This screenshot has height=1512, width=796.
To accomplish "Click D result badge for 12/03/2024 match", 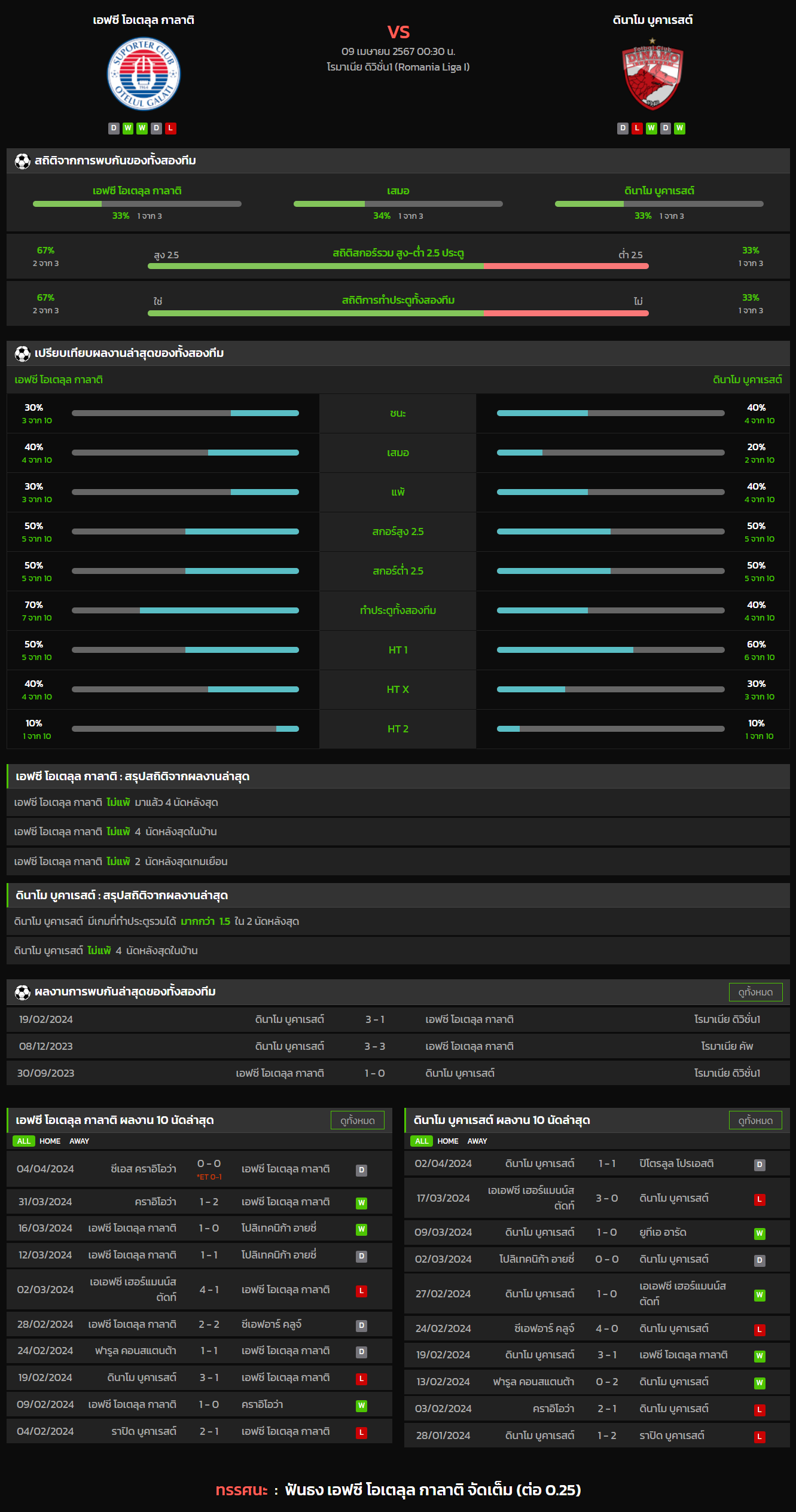I will click(x=361, y=1256).
